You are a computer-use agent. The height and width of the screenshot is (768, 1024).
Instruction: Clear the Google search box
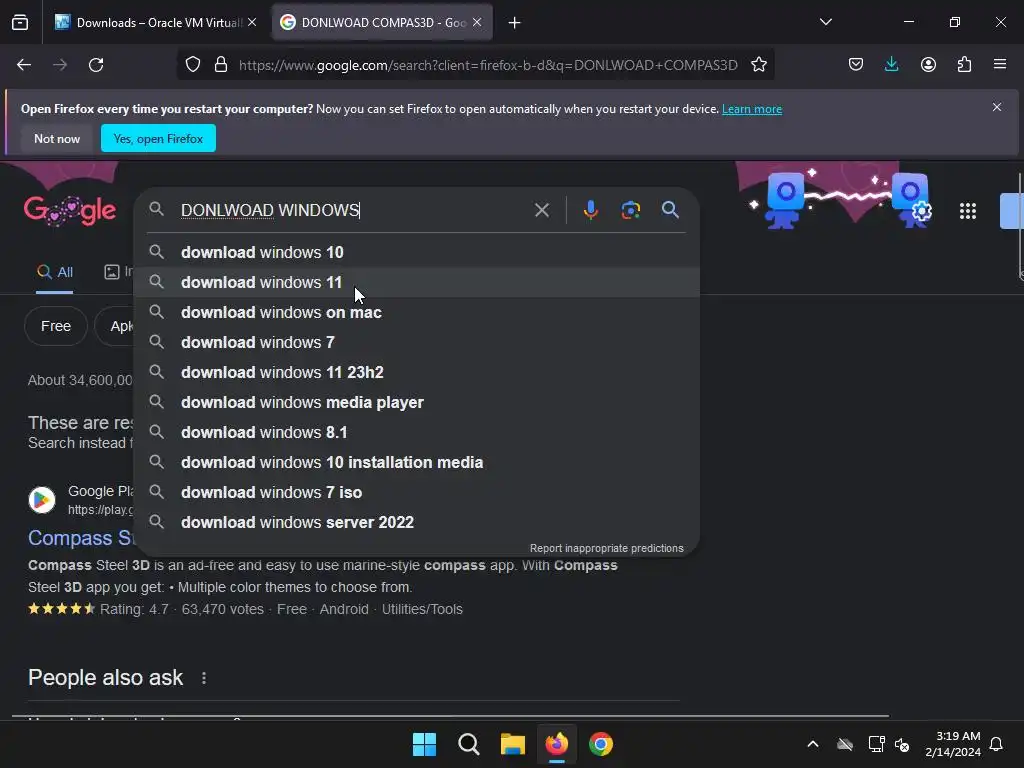(541, 210)
